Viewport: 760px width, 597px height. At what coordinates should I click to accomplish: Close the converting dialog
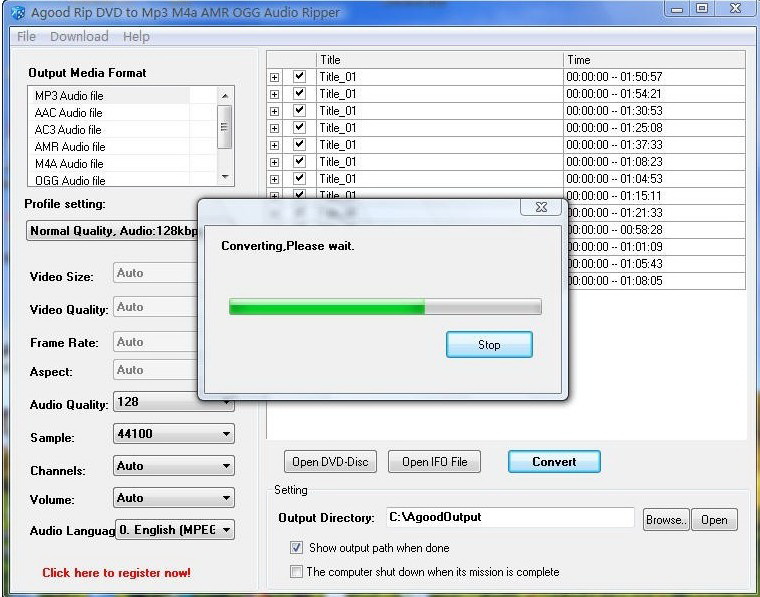click(x=541, y=207)
